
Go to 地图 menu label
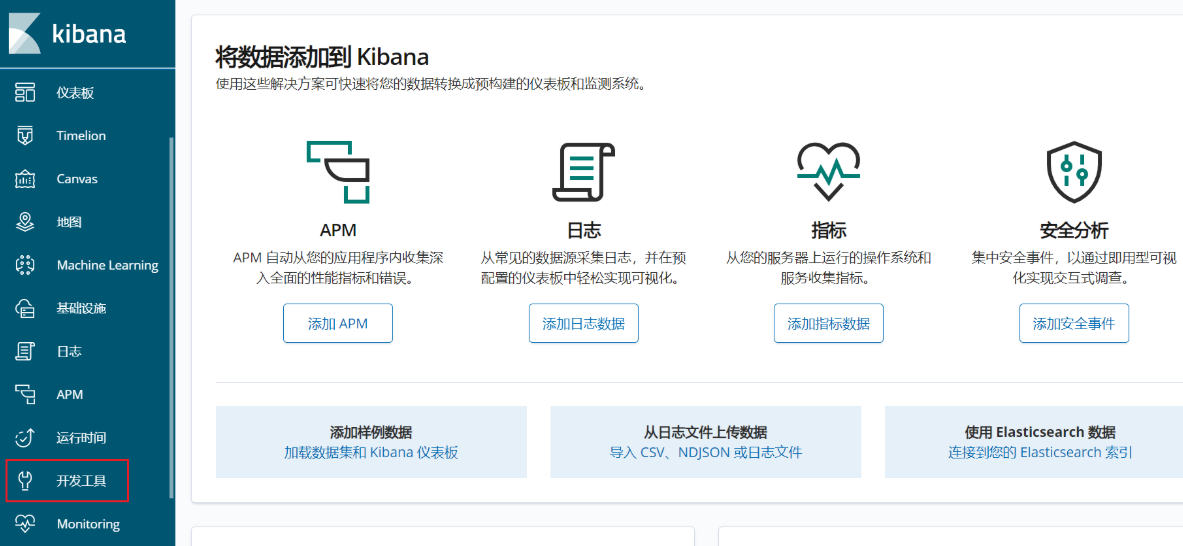coord(69,222)
